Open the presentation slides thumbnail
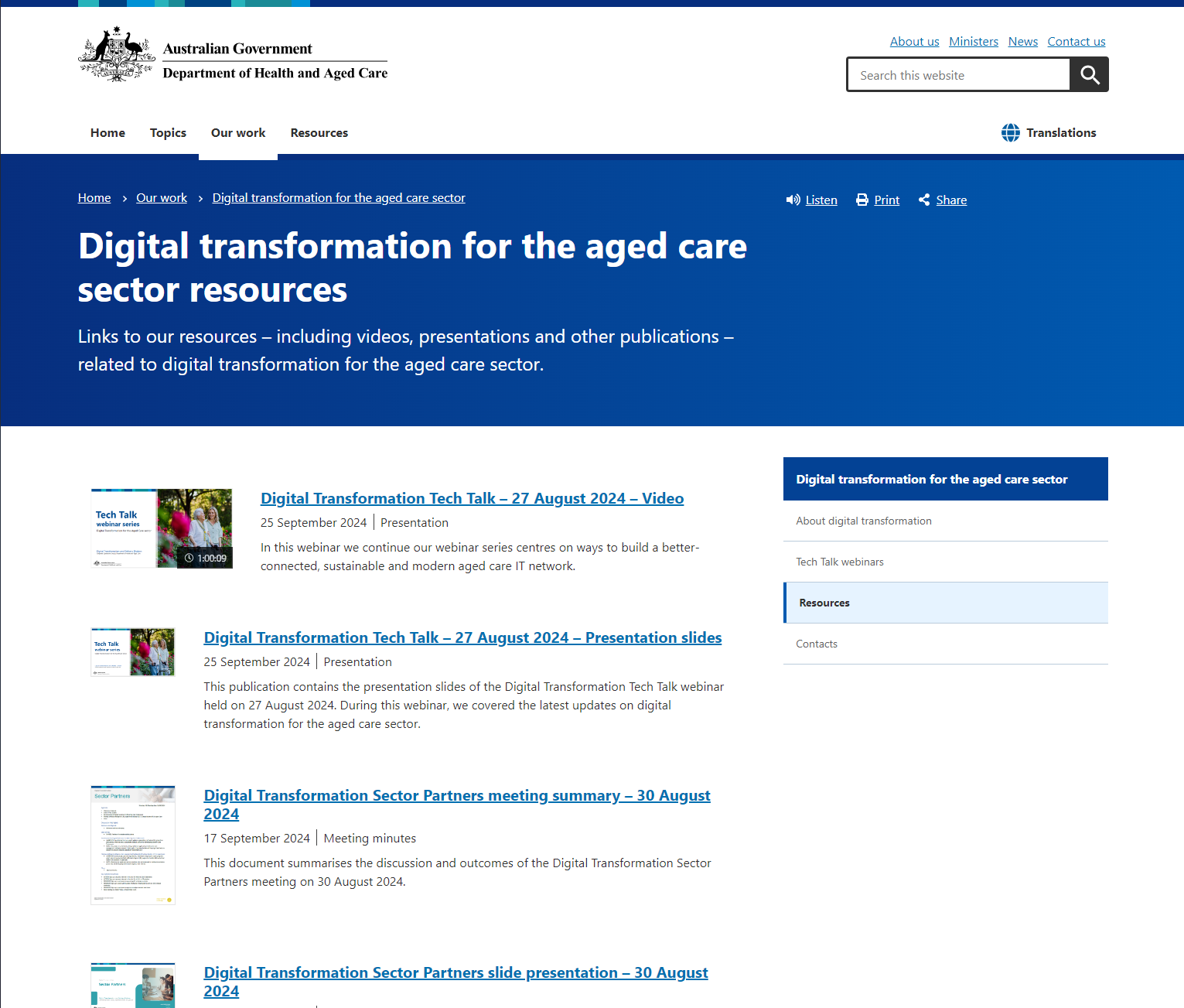Image resolution: width=1184 pixels, height=1008 pixels. 133,652
